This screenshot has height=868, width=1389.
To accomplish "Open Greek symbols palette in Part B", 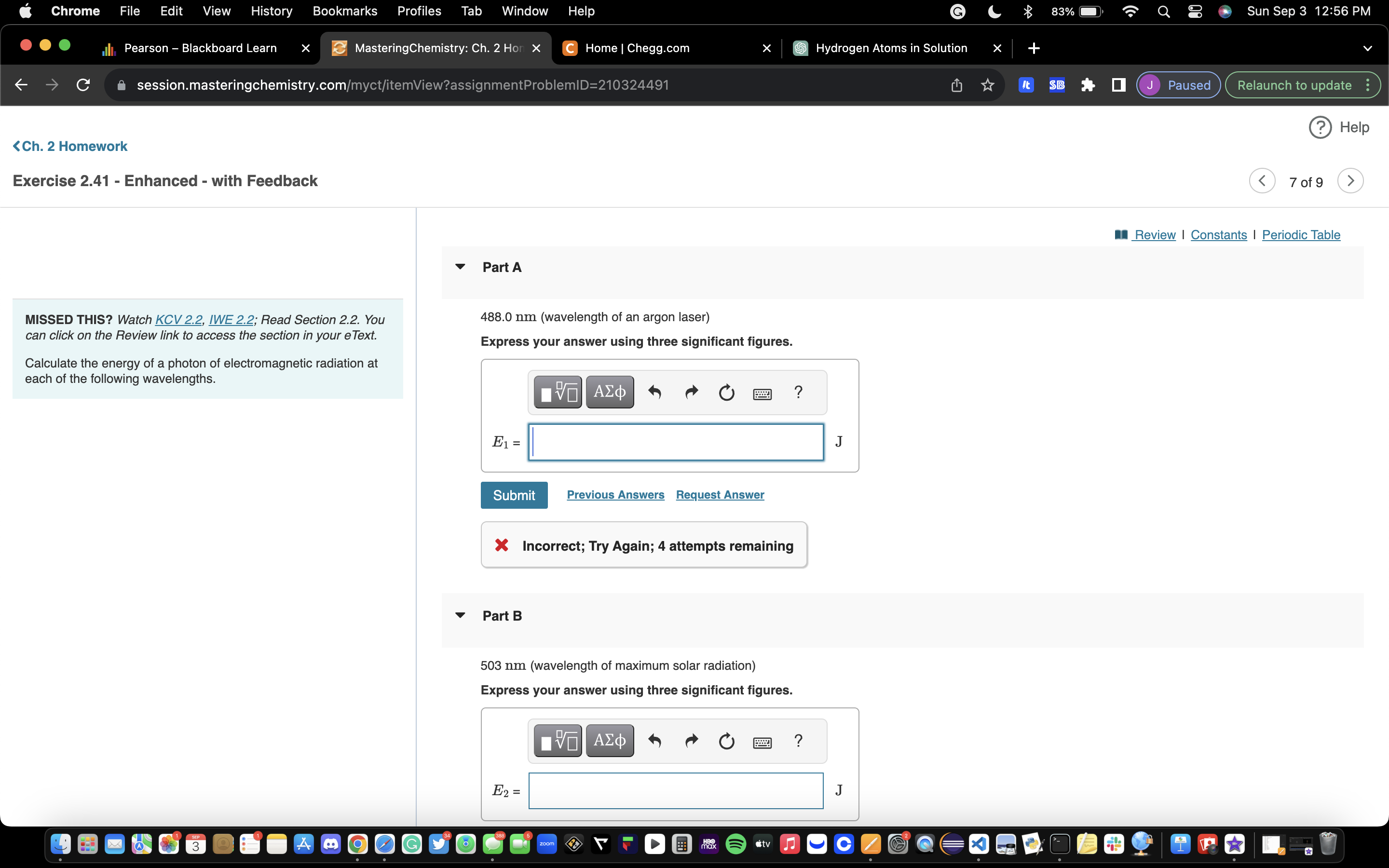I will pos(610,741).
